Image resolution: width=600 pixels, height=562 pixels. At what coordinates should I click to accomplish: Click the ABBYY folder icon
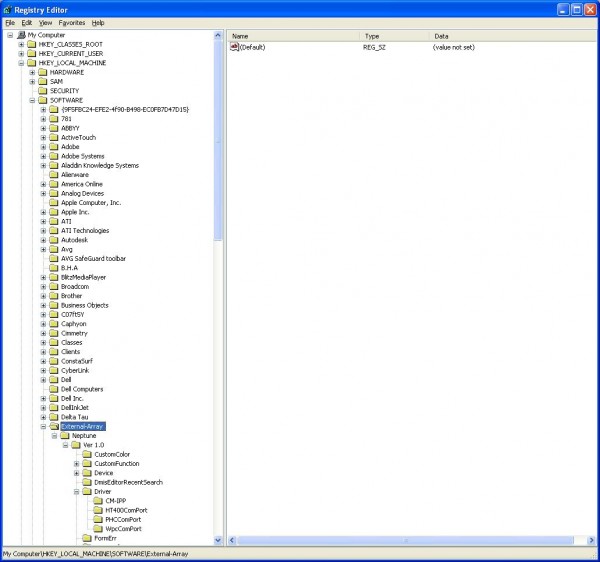coord(54,128)
